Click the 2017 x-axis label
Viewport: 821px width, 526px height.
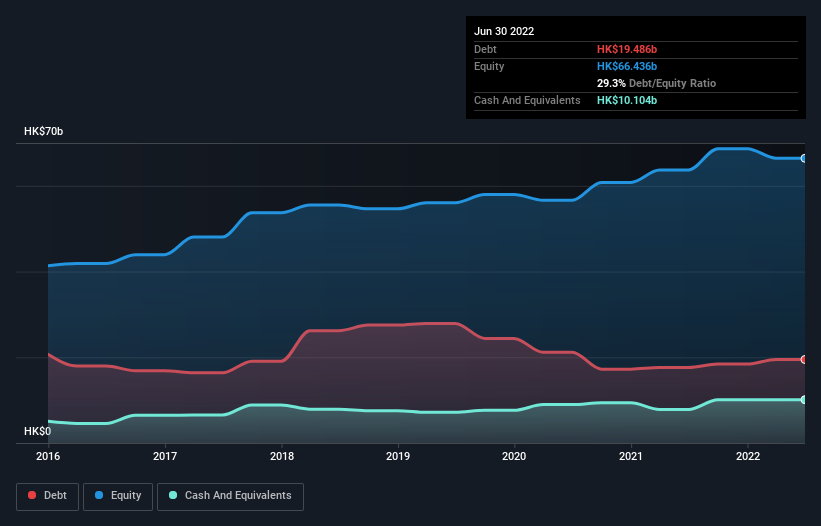(x=165, y=456)
